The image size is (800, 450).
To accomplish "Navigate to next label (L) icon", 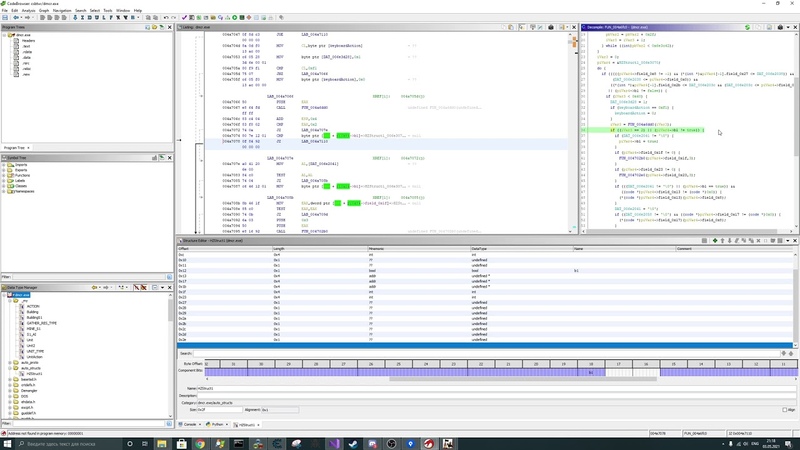I will (x=104, y=17).
